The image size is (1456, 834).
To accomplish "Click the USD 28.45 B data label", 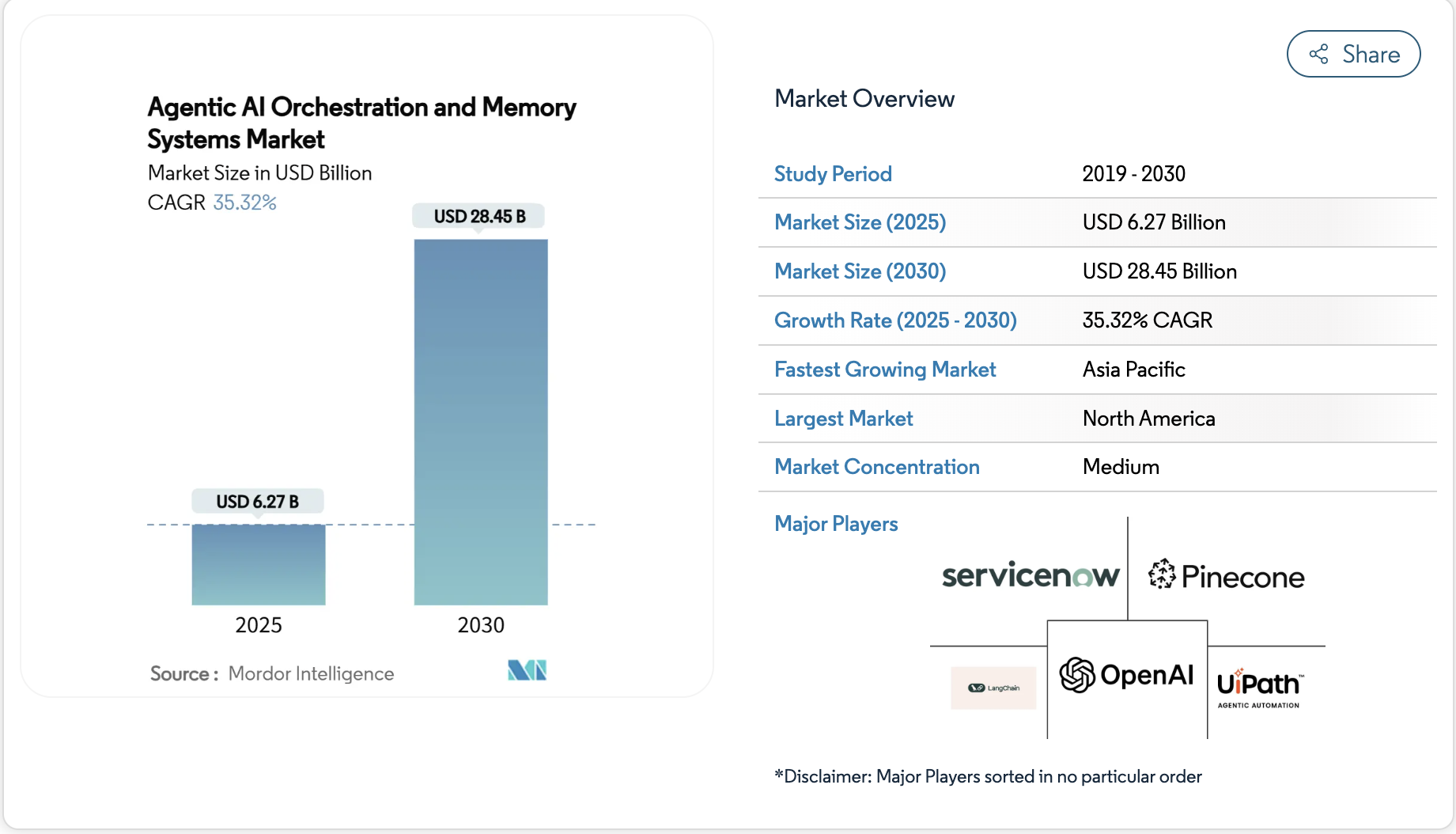I will (479, 215).
